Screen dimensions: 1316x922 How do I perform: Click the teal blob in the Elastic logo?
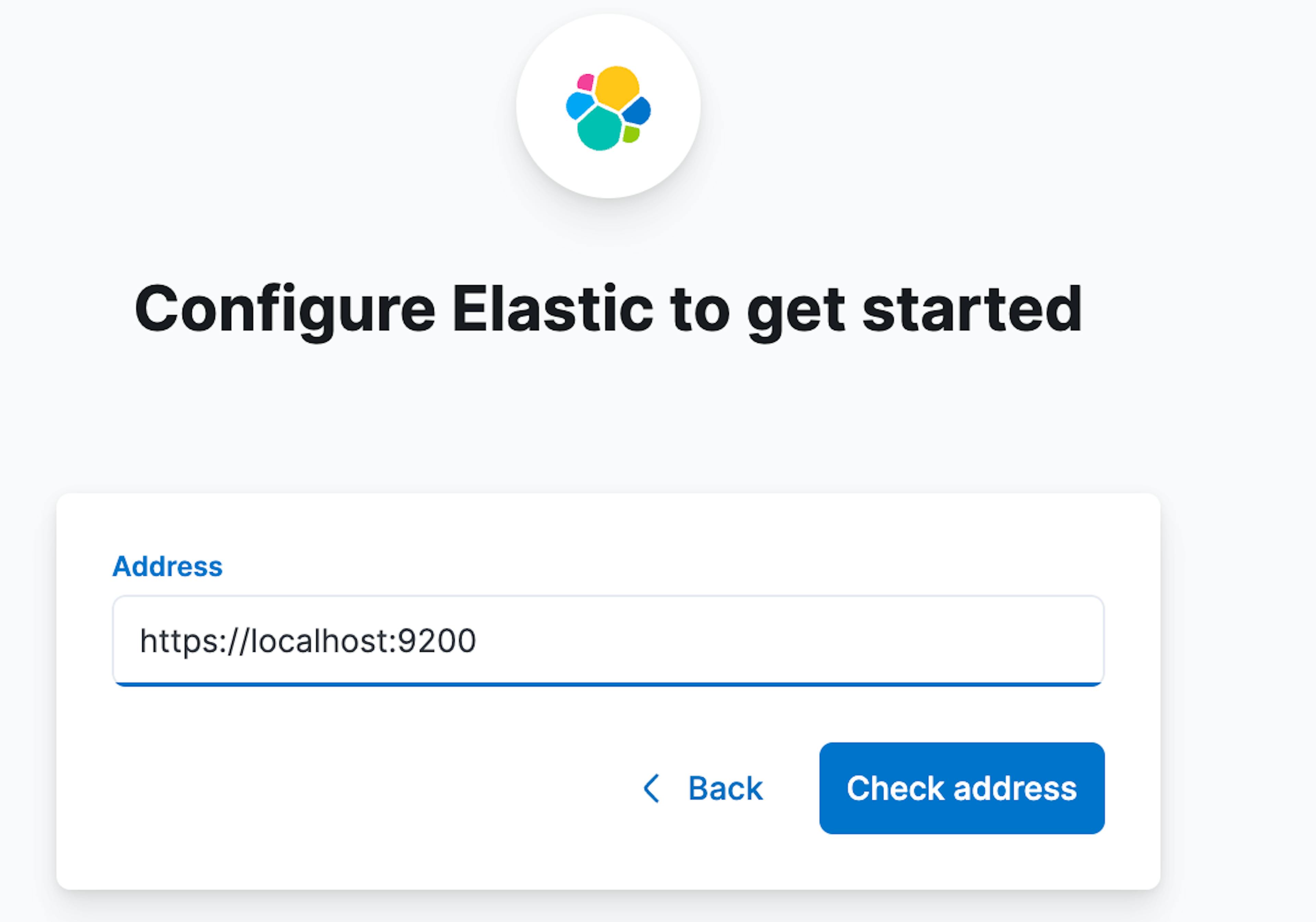point(599,130)
